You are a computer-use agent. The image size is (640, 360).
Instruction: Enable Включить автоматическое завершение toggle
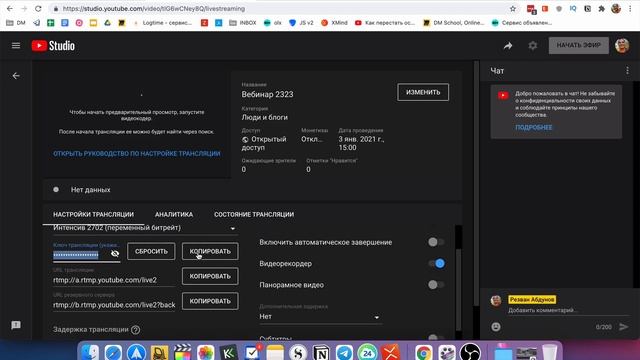(436, 242)
